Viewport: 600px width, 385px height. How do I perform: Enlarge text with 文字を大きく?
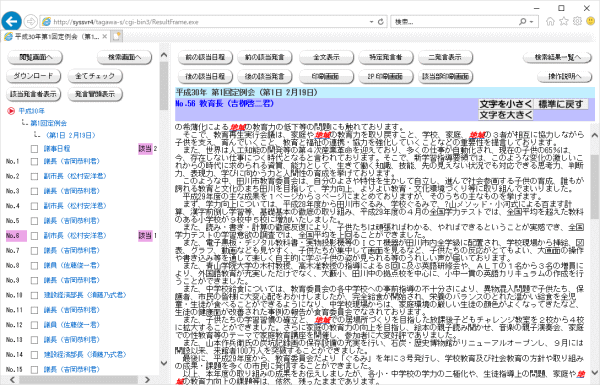click(x=505, y=115)
